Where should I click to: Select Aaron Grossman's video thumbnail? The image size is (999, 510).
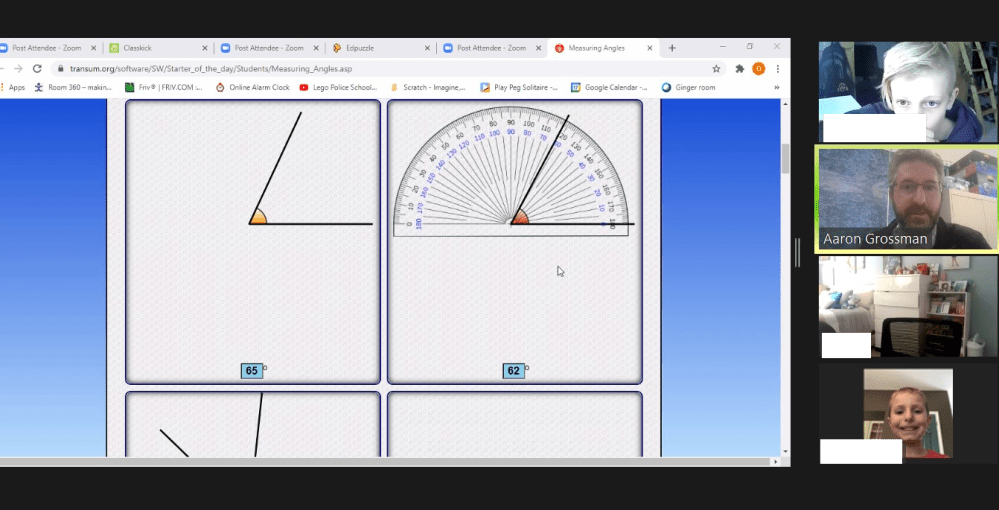coord(907,198)
